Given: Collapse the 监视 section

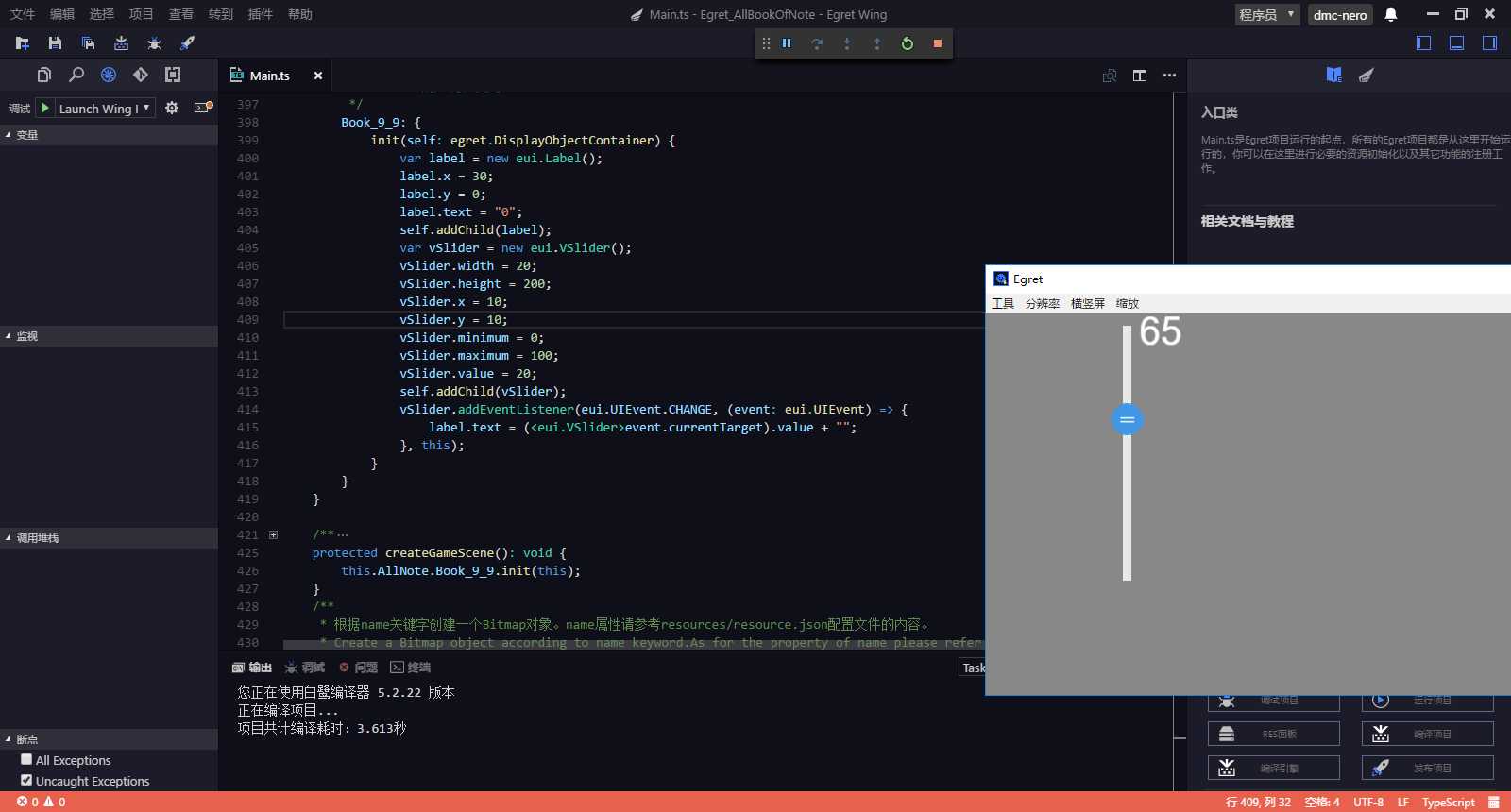Looking at the screenshot, I should coord(109,336).
